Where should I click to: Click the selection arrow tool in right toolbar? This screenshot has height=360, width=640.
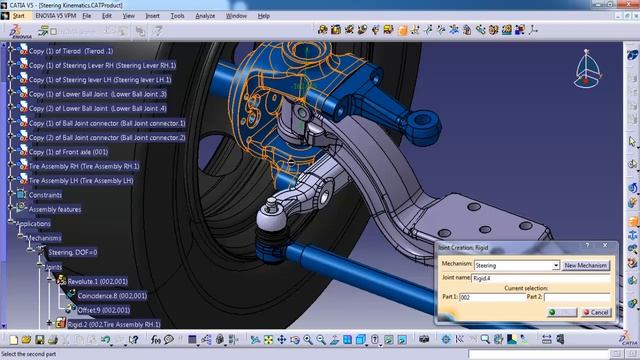click(x=632, y=142)
